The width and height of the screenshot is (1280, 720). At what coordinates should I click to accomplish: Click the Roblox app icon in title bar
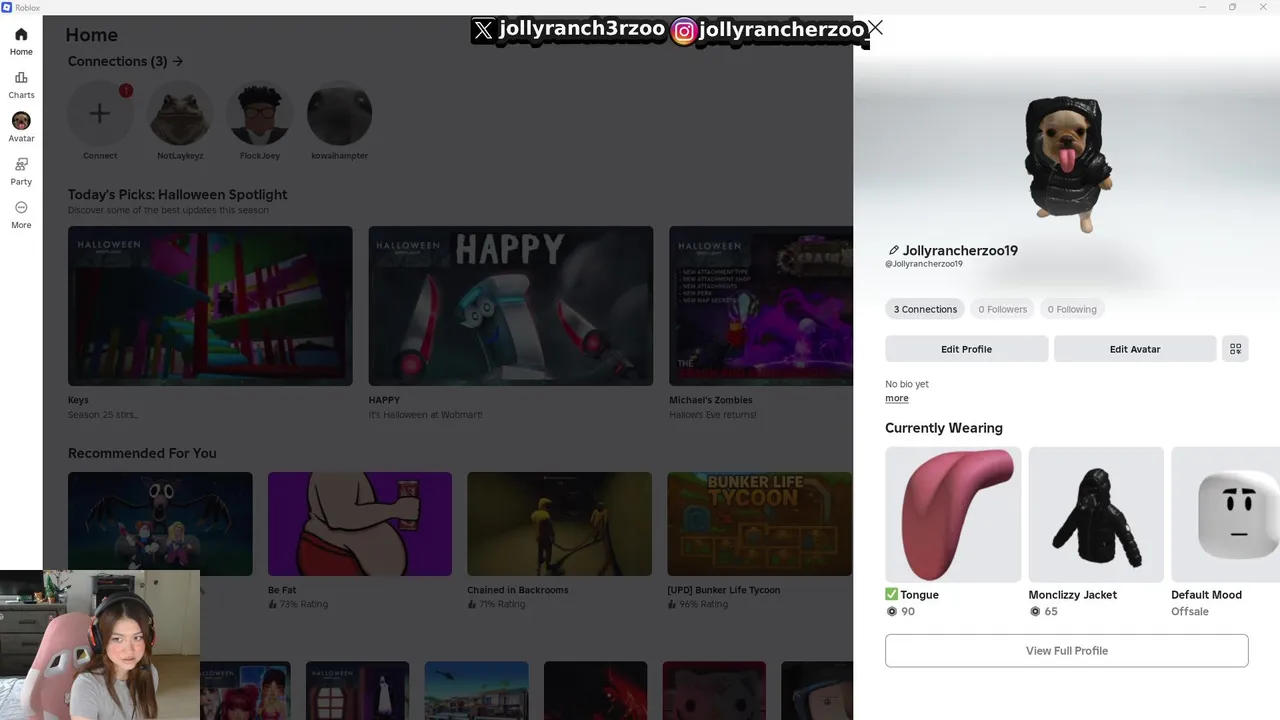point(7,7)
